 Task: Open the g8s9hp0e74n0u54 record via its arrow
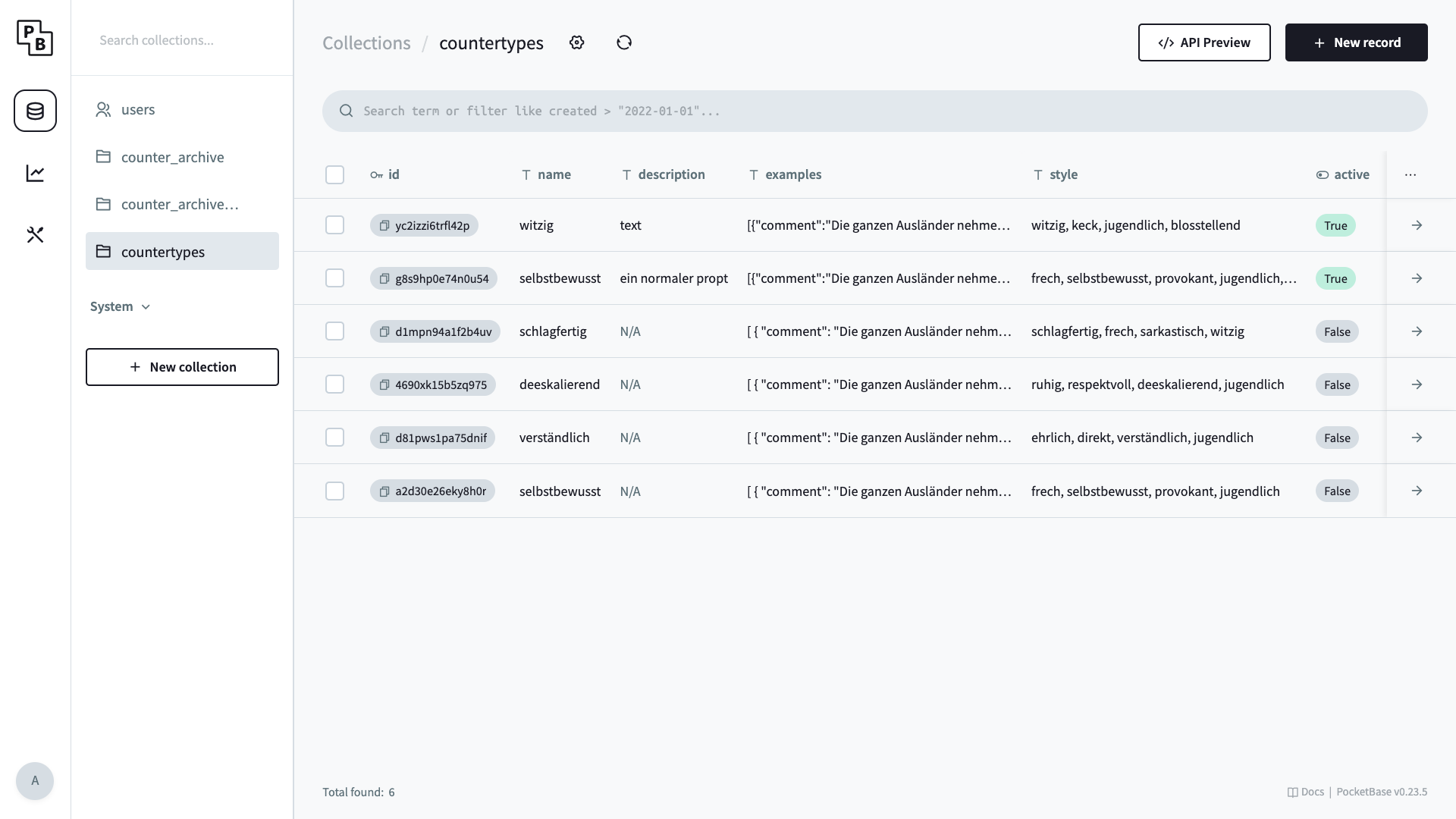tap(1417, 278)
